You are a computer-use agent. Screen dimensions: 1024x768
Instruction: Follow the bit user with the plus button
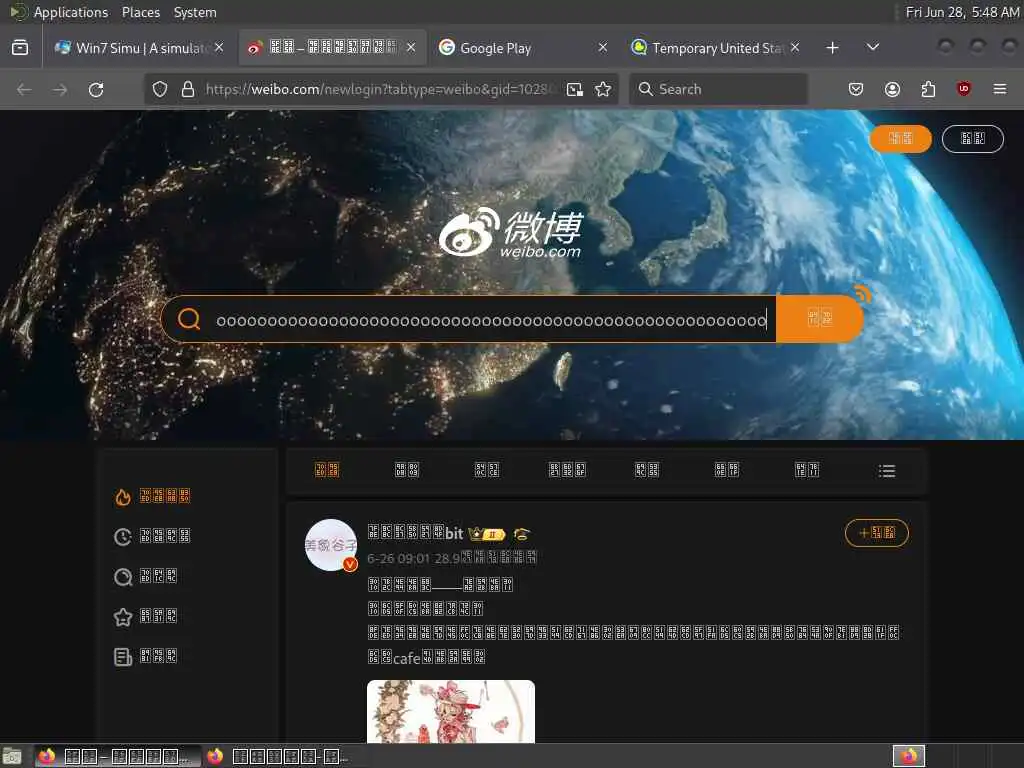[x=876, y=533]
